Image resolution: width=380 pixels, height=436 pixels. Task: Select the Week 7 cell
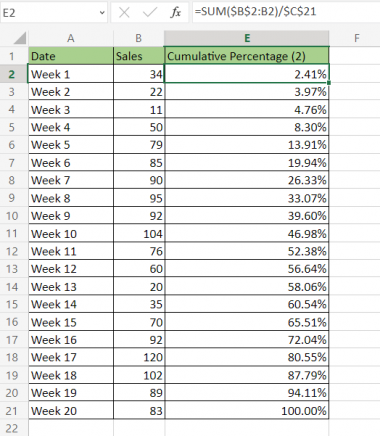point(71,180)
